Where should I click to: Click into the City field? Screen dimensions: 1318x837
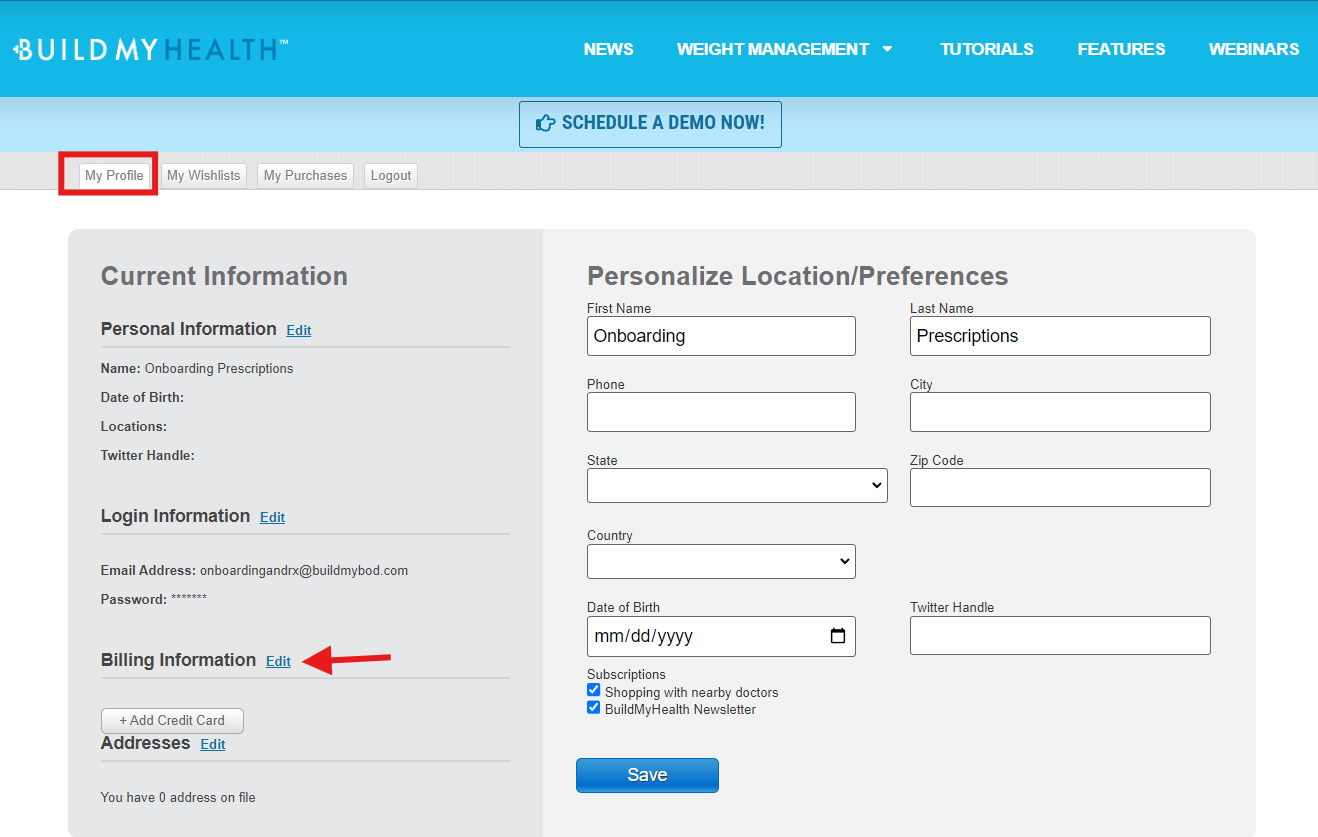tap(1060, 412)
